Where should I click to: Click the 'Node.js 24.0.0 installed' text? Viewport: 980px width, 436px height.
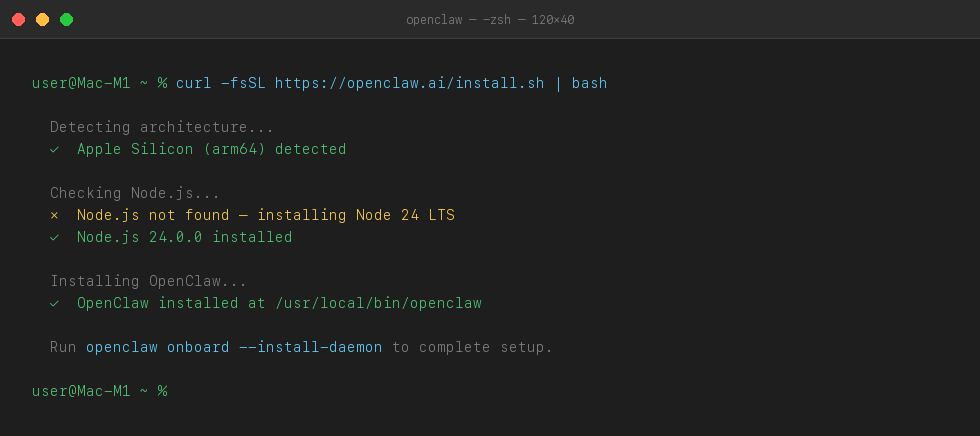pos(184,237)
